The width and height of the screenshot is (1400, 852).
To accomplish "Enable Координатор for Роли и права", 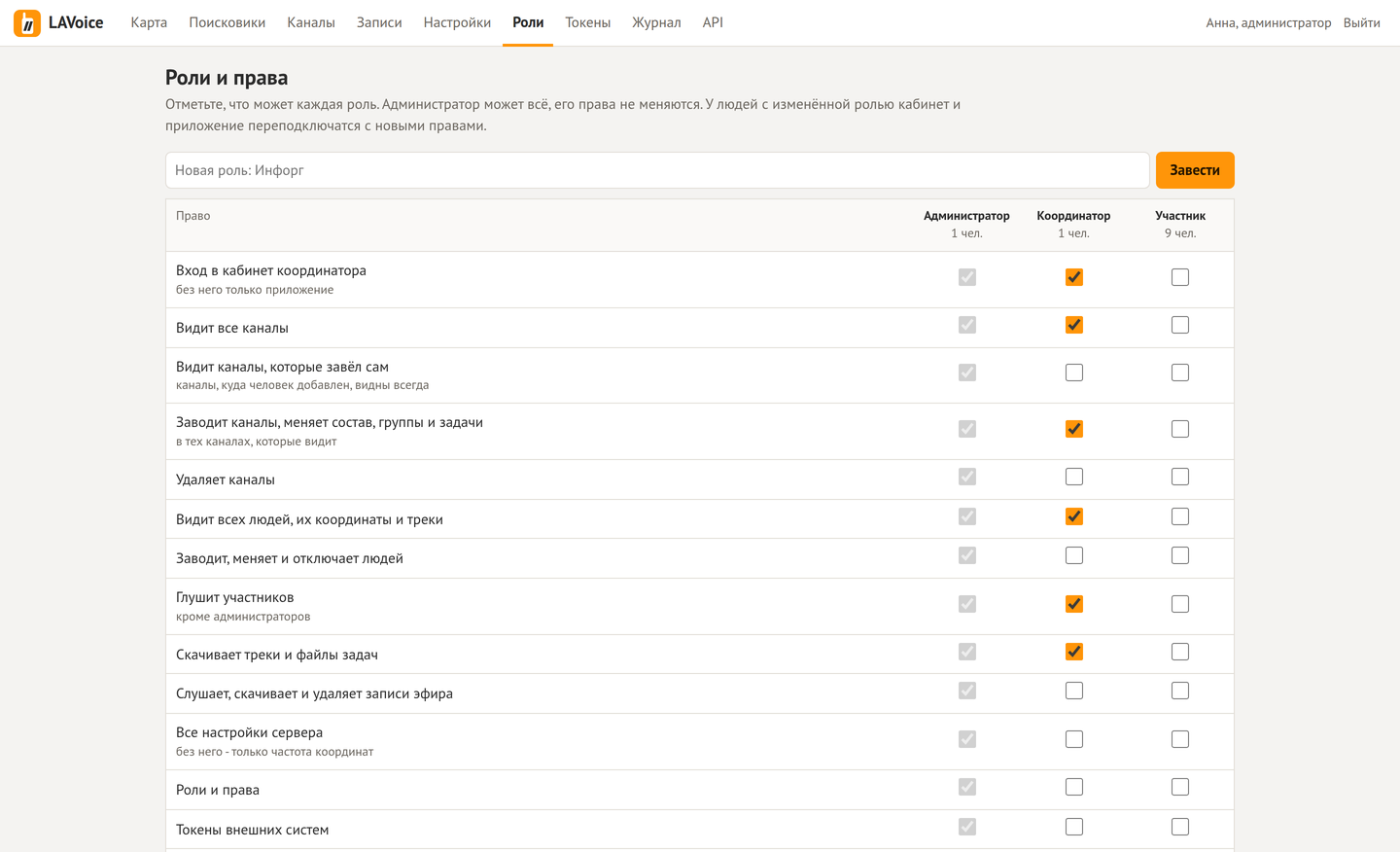I will [x=1074, y=787].
